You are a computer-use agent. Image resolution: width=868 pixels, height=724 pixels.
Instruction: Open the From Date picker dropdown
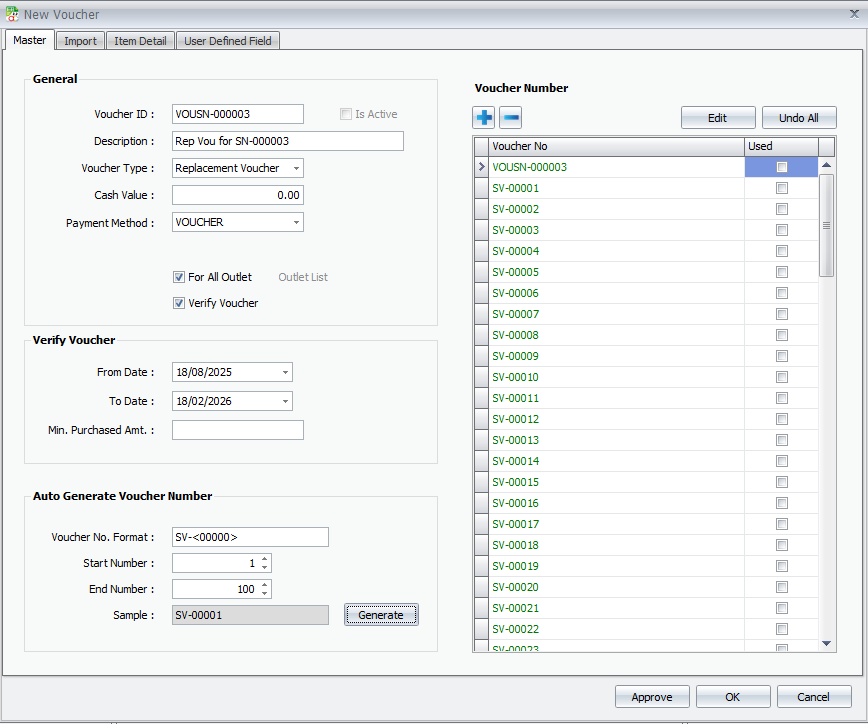285,373
